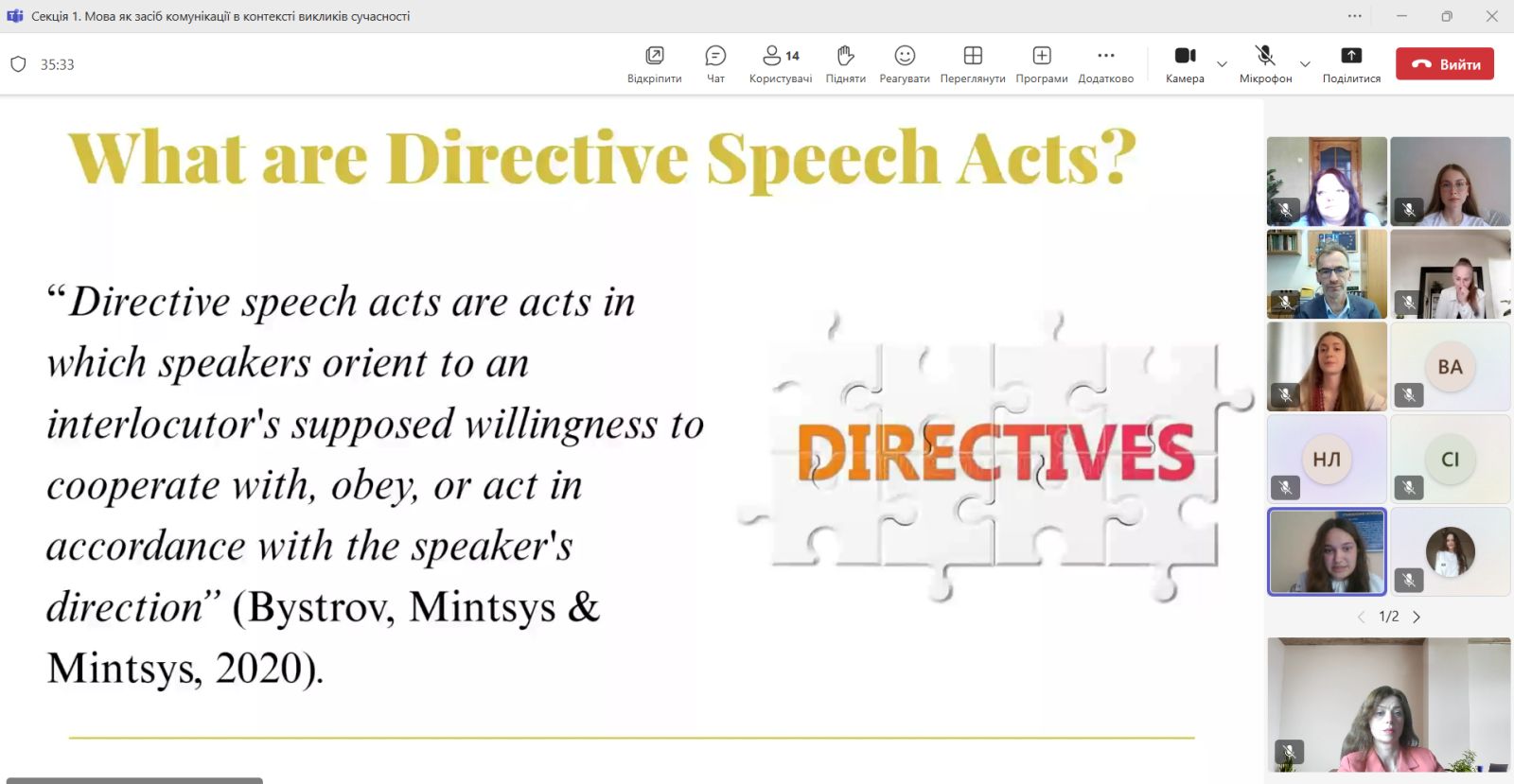Viewport: 1514px width, 784px height.
Task: Raise hand with the Підняти icon
Action: (845, 63)
